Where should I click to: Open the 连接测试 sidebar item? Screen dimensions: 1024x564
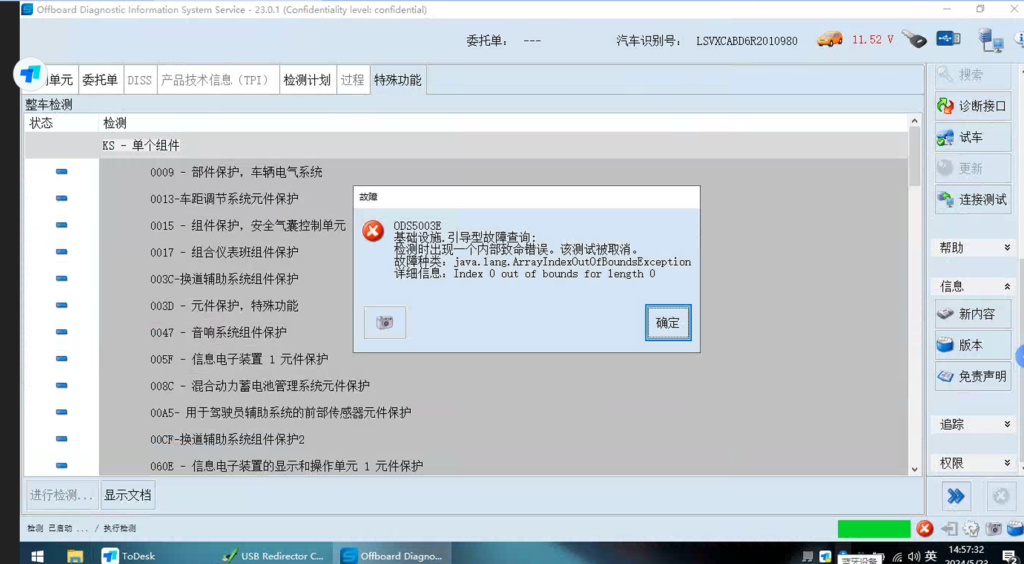[973, 200]
